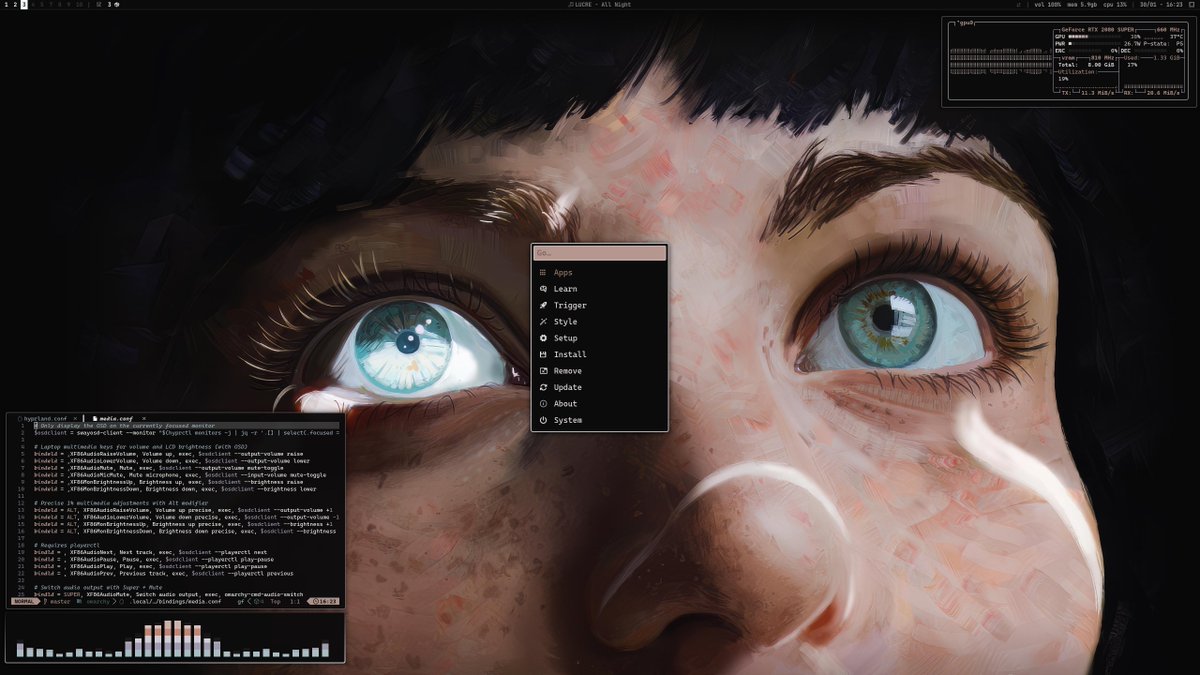Click the NORMAL mode indicator in statusline
The width and height of the screenshot is (1200, 675).
pyautogui.click(x=24, y=601)
